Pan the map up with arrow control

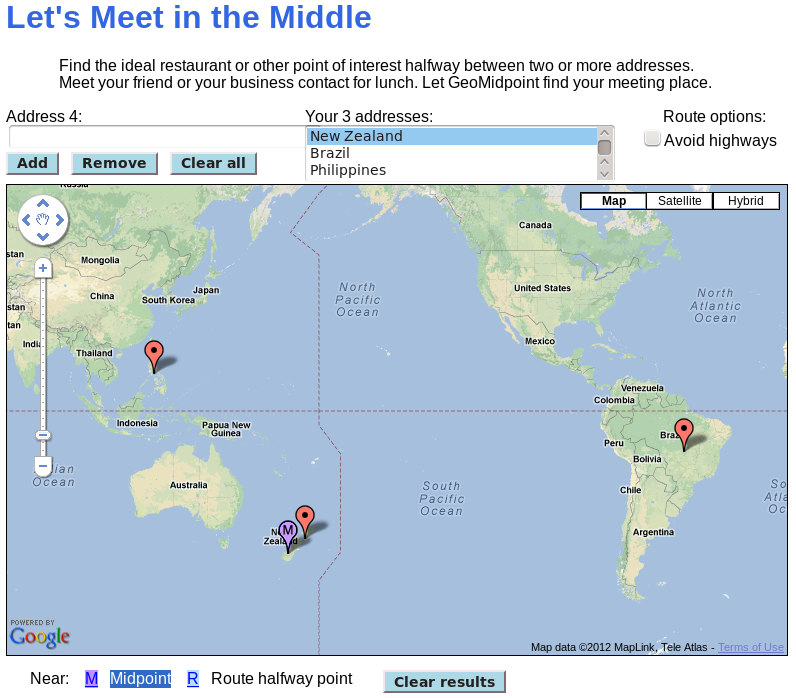coord(43,203)
